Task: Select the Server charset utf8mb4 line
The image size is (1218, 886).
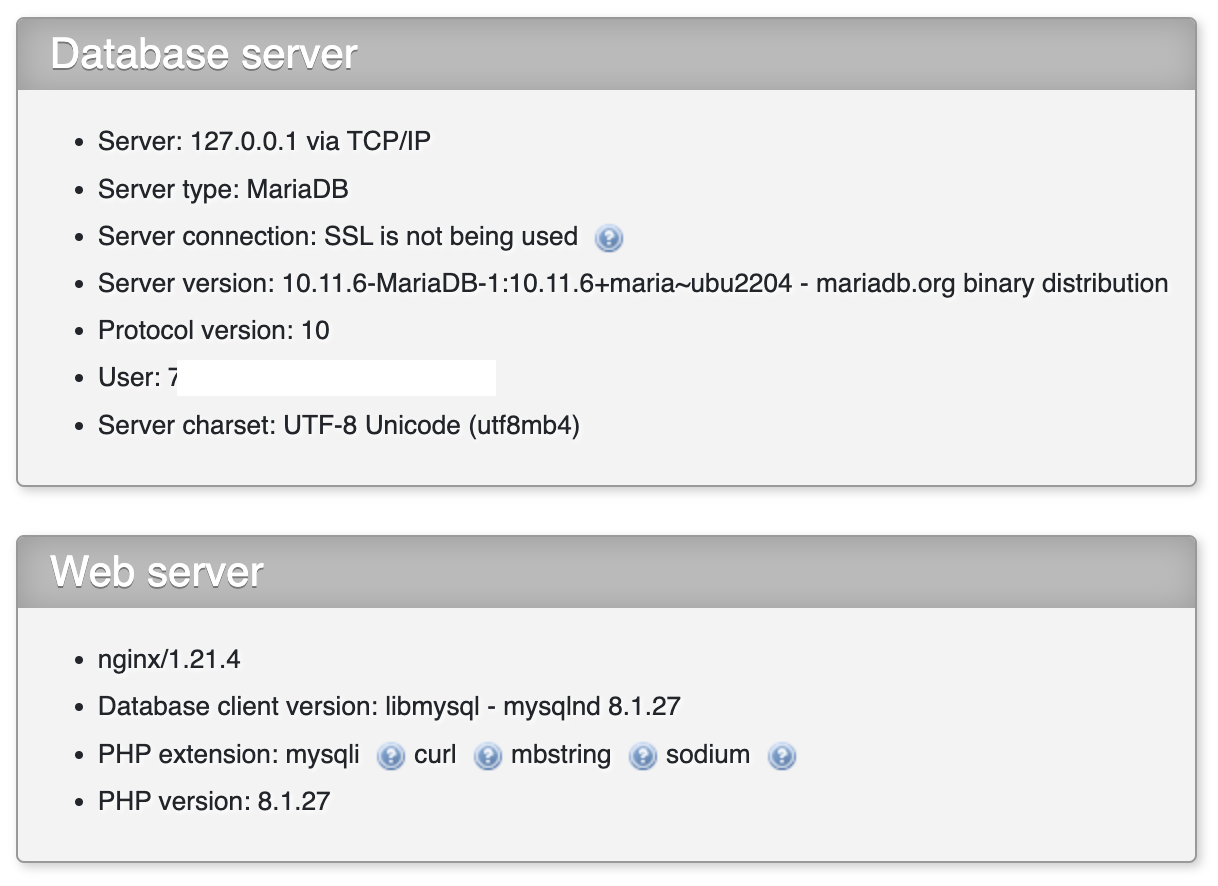Action: tap(339, 426)
